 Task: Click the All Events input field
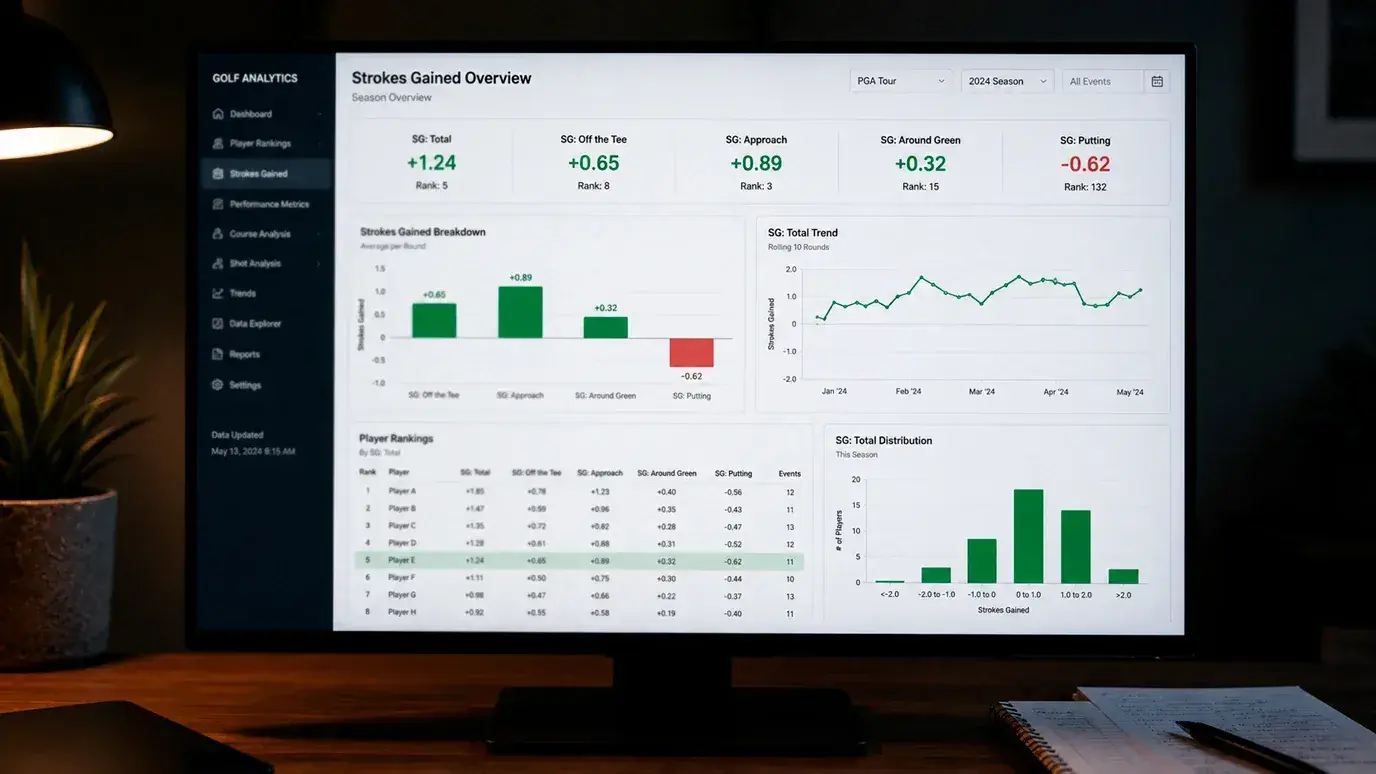pyautogui.click(x=1104, y=82)
